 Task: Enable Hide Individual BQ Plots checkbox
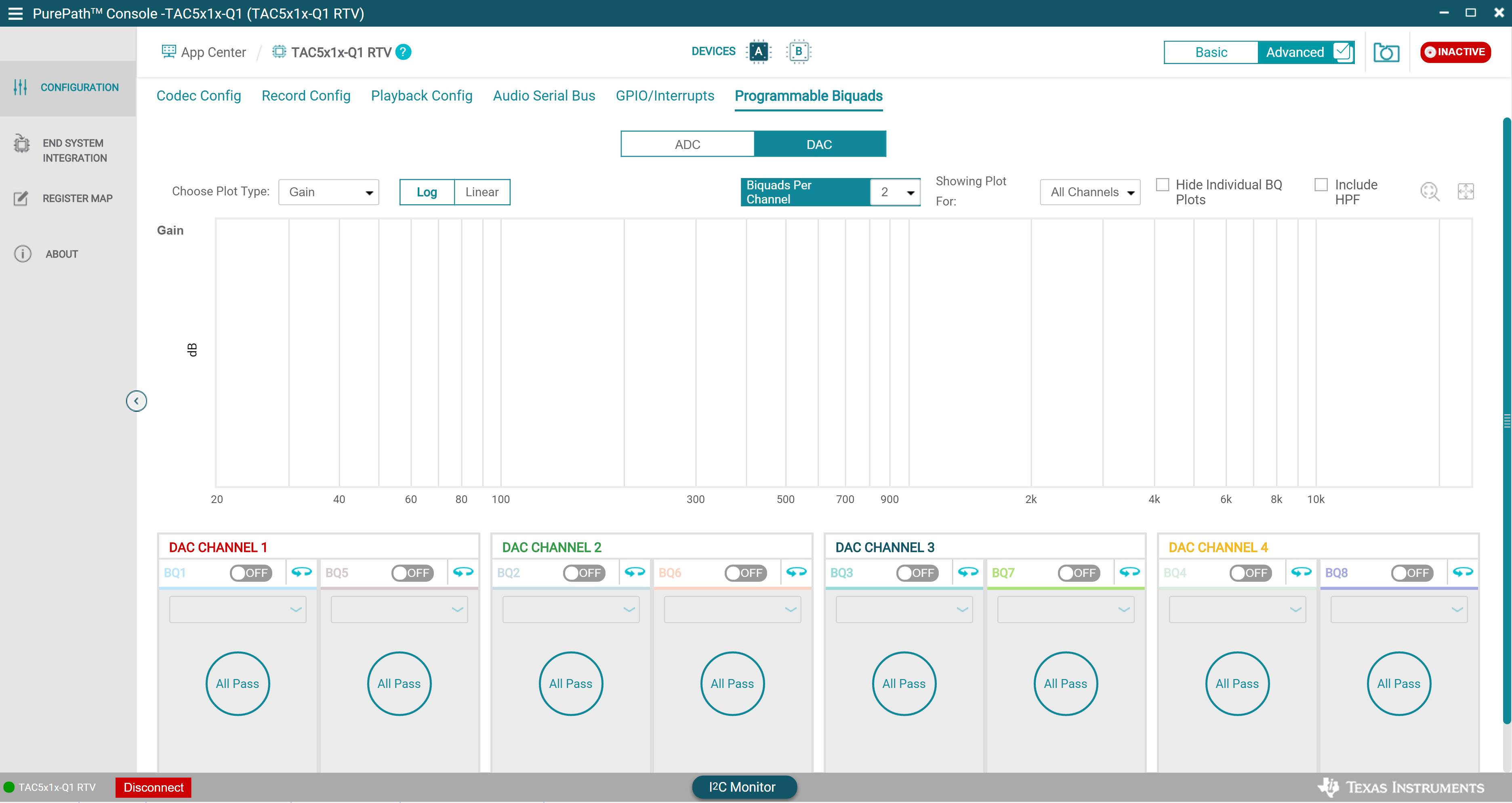pyautogui.click(x=1162, y=185)
